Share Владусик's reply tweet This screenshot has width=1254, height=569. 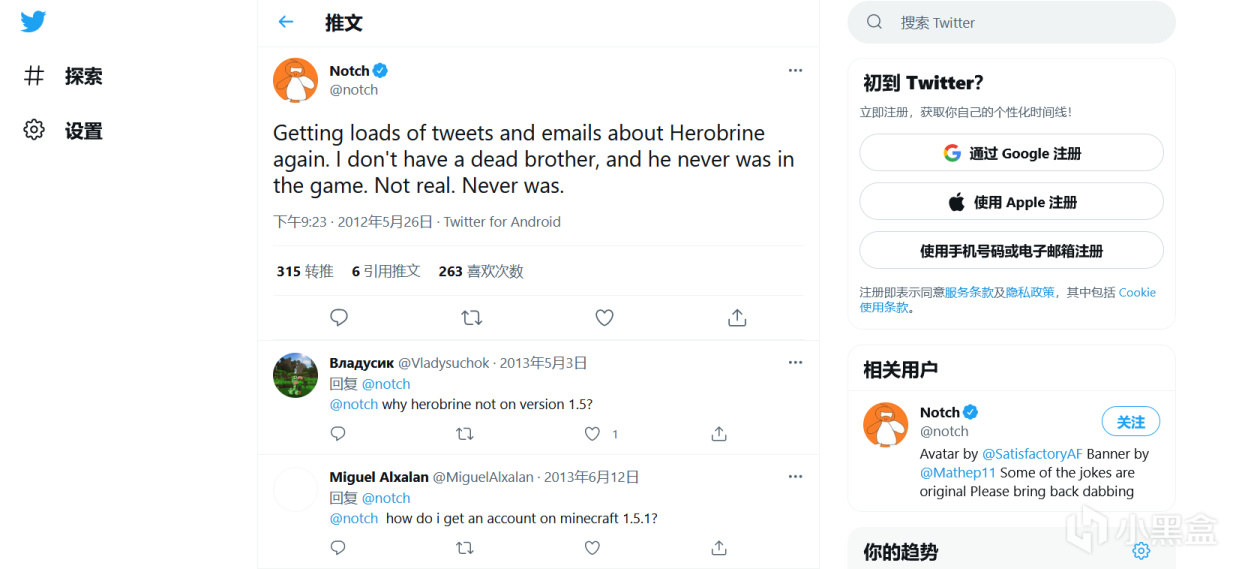719,434
